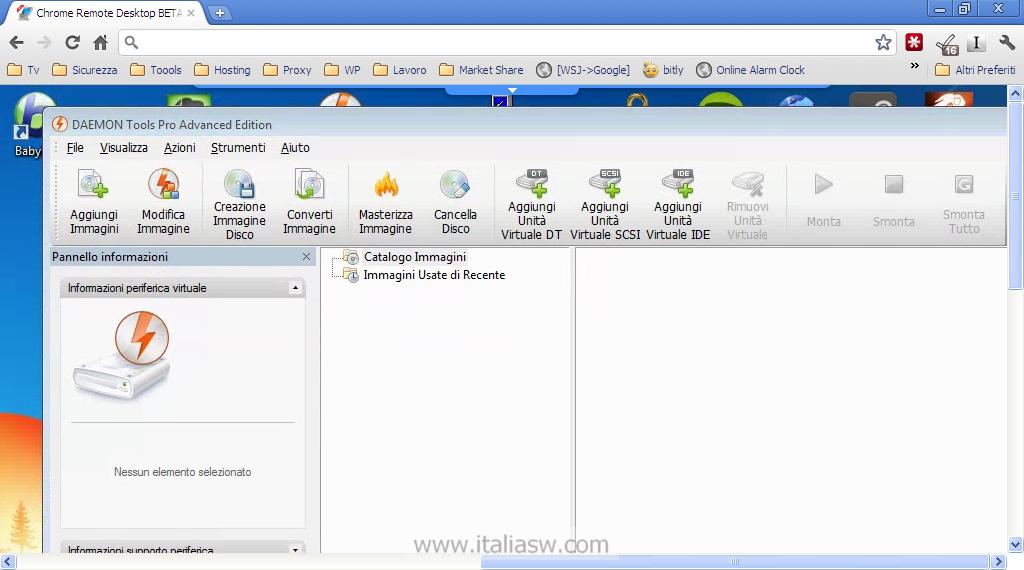Open a new Chrome tab
Viewport: 1024px width, 570px height.
220,12
